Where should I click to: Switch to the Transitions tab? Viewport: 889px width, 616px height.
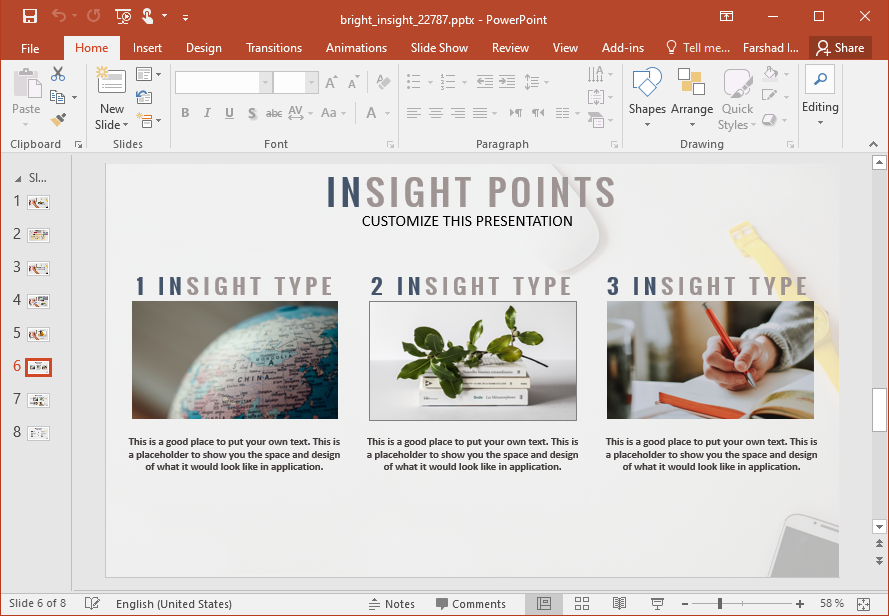[x=274, y=48]
